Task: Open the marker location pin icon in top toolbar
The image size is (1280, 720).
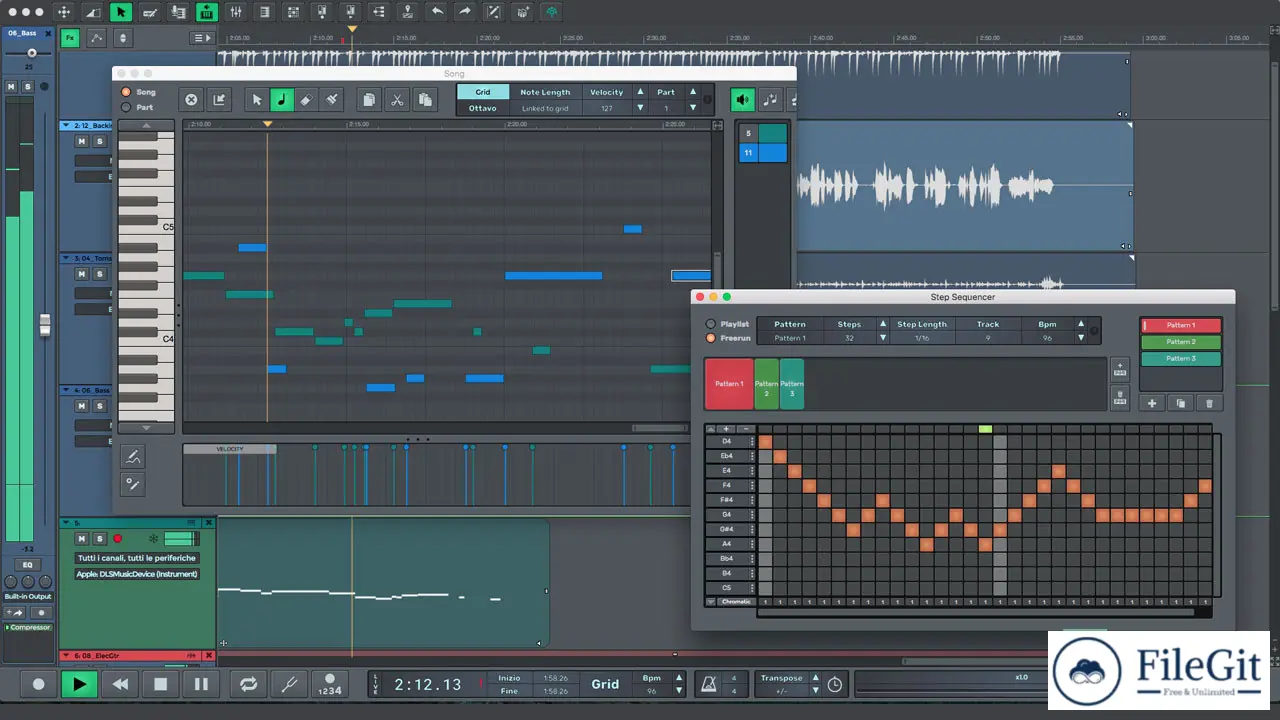Action: [x=408, y=12]
